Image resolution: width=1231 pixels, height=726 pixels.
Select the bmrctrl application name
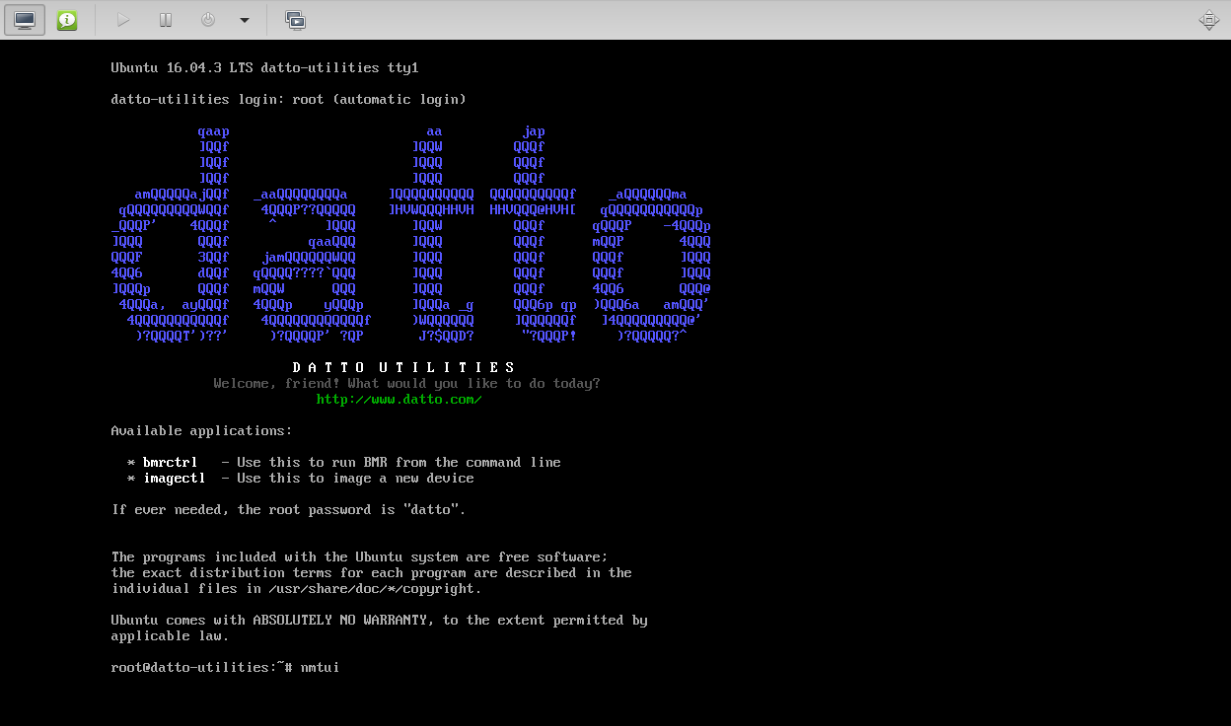(x=170, y=462)
